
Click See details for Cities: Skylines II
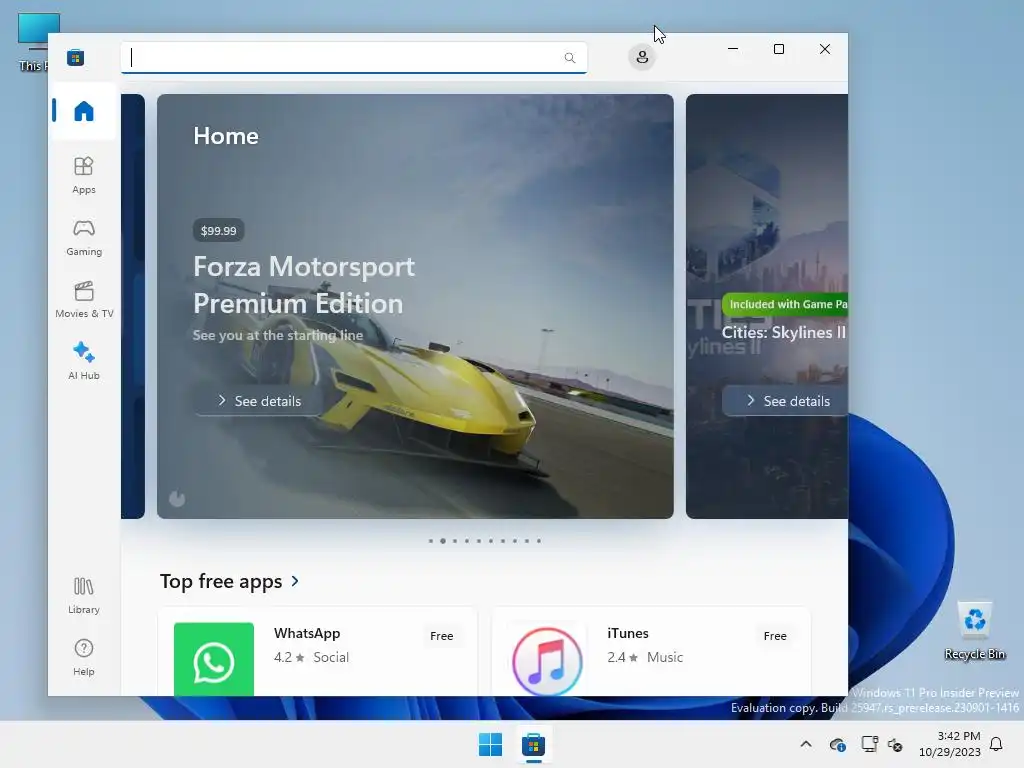pyautogui.click(x=786, y=401)
